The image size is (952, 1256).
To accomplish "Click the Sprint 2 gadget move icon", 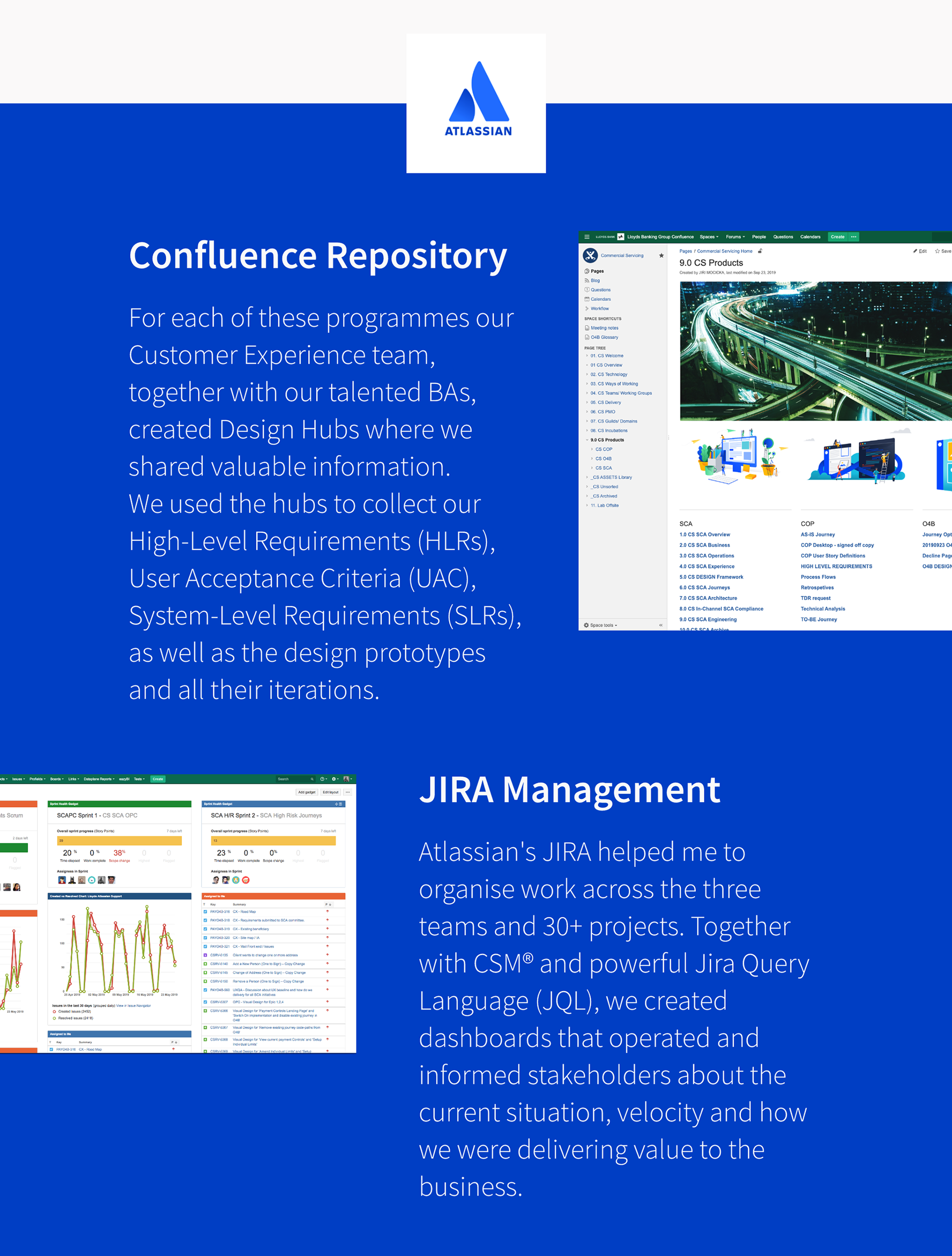I will [x=337, y=804].
